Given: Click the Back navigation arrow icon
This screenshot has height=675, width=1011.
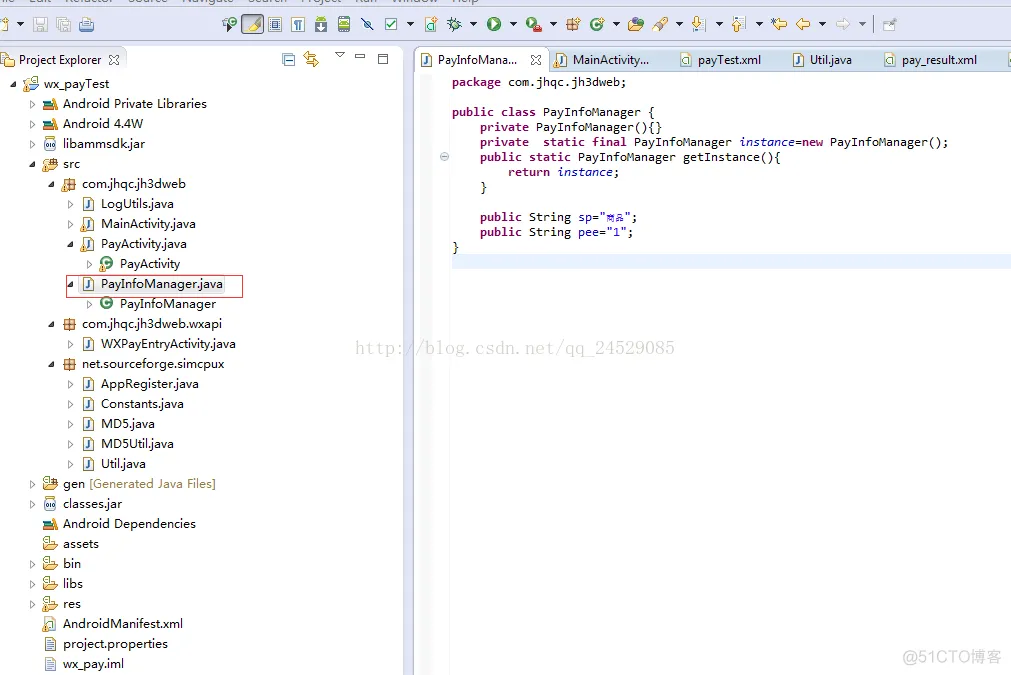Looking at the screenshot, I should [x=803, y=24].
